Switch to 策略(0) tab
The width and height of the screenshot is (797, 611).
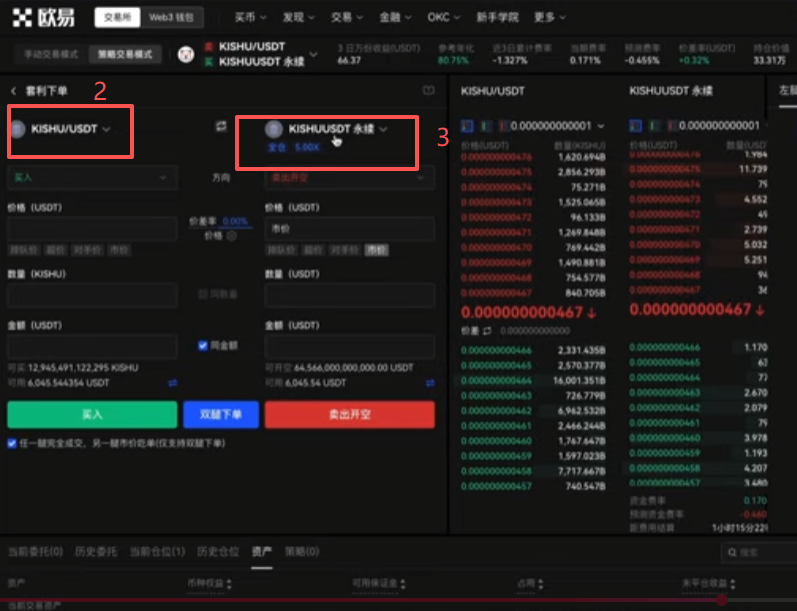[302, 552]
